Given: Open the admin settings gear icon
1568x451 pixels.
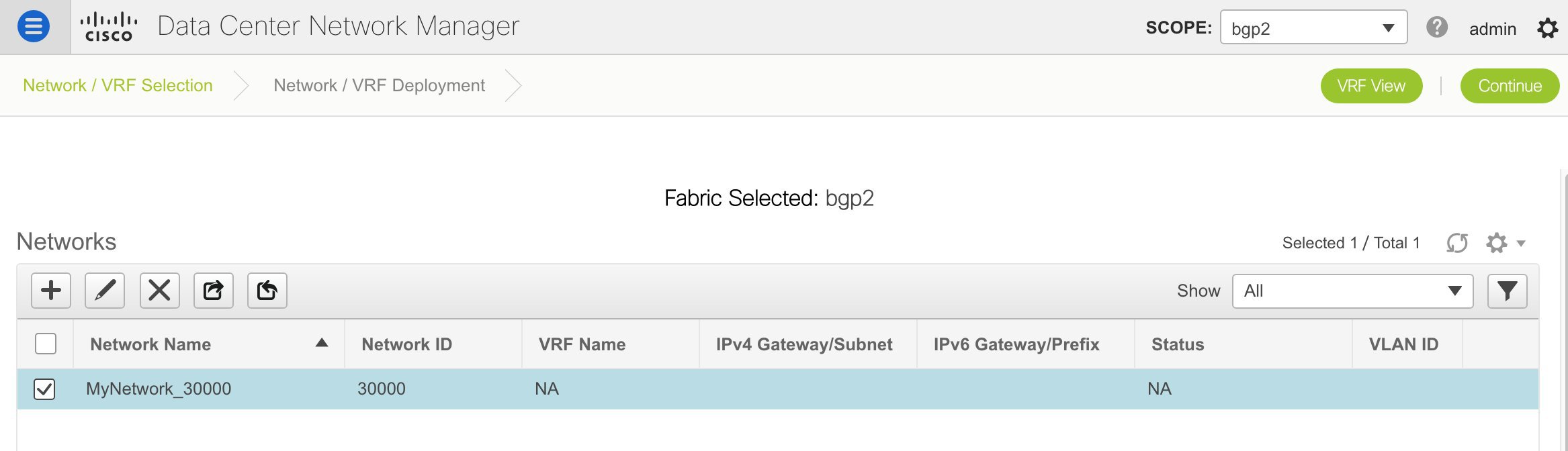Looking at the screenshot, I should (x=1548, y=28).
